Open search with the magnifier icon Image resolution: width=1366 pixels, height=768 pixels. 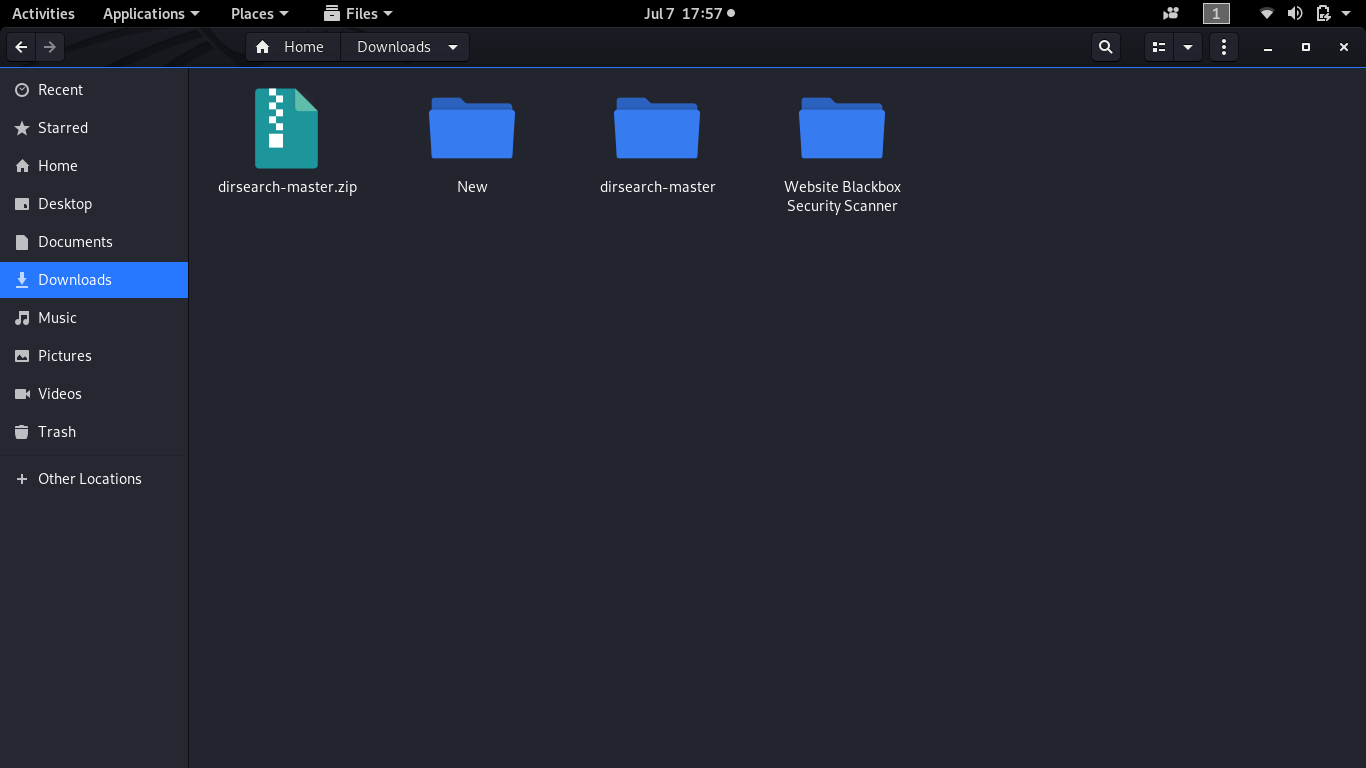click(x=1105, y=47)
